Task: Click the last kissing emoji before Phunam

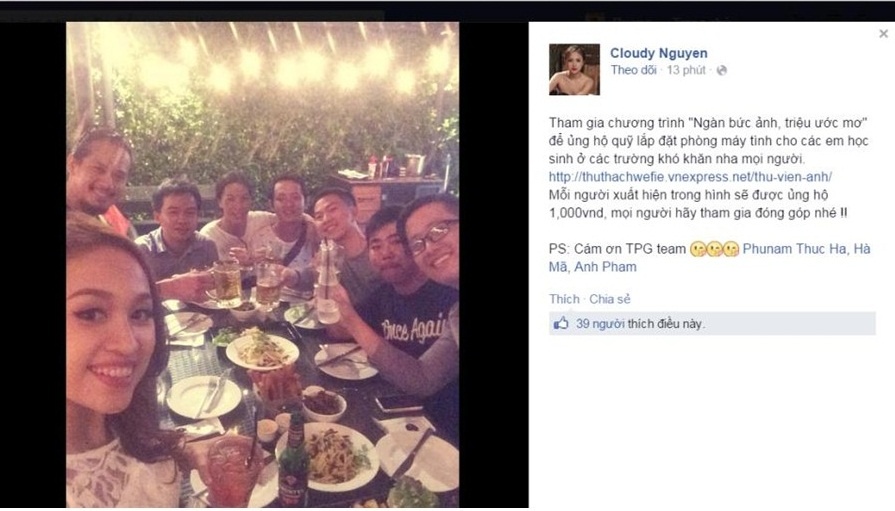Action: click(x=731, y=249)
